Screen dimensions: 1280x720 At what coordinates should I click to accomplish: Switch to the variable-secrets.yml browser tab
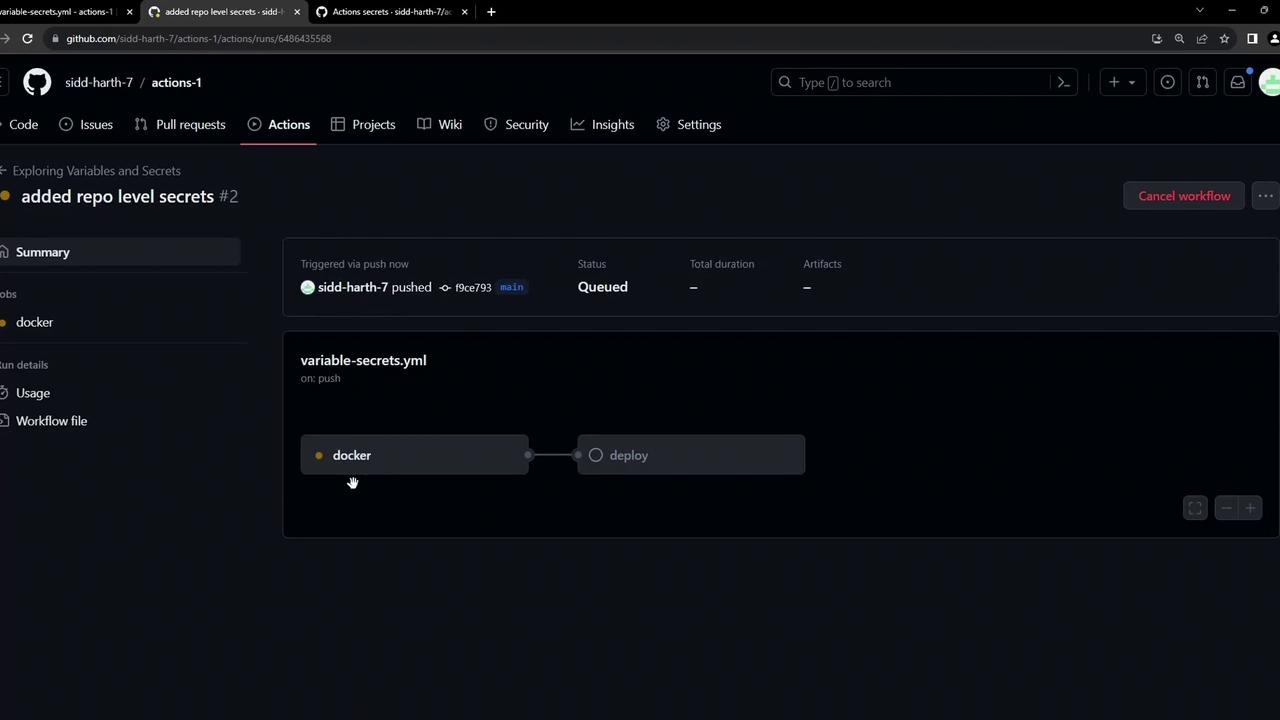coord(58,12)
